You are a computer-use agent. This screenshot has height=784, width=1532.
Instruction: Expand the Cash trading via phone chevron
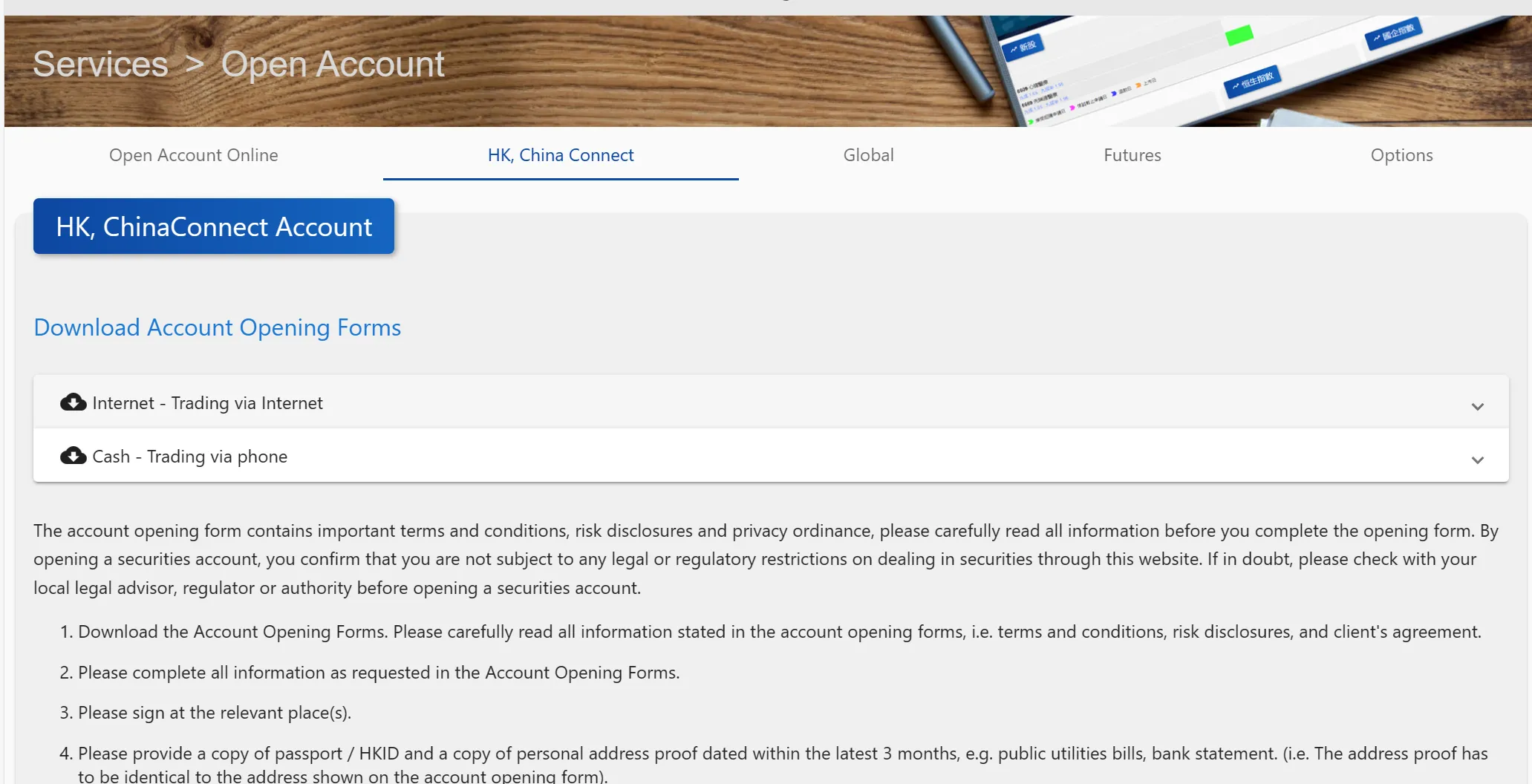tap(1477, 460)
